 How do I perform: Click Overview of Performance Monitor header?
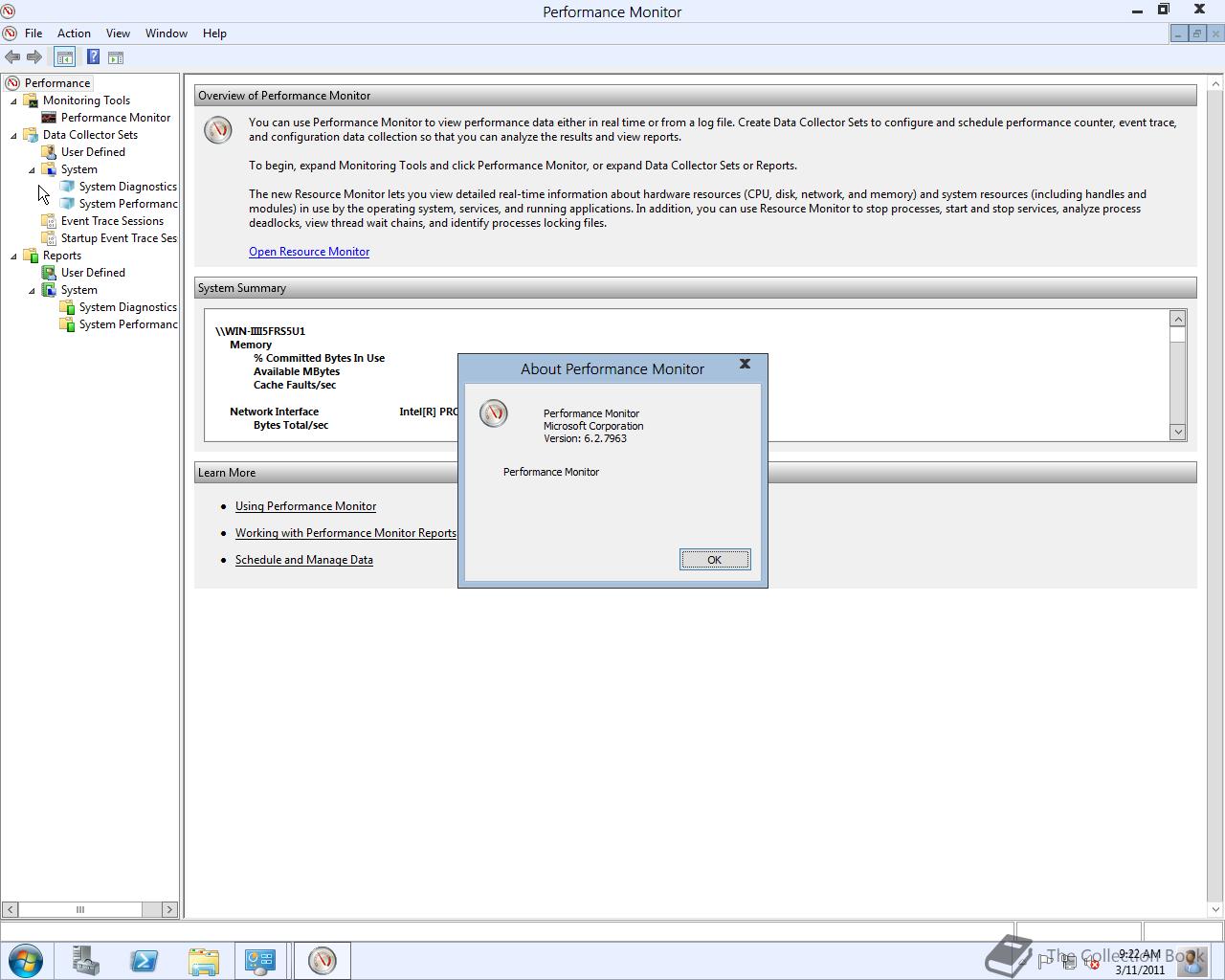(x=696, y=96)
